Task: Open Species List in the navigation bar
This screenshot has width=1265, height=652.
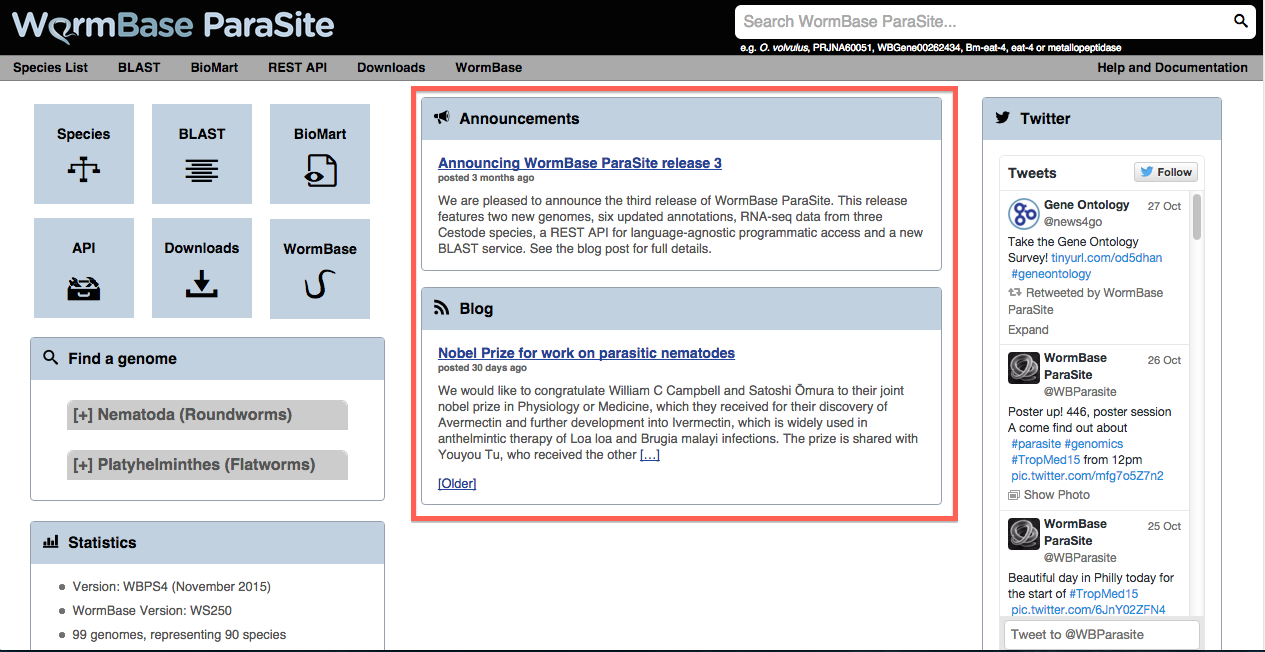Action: coord(50,68)
